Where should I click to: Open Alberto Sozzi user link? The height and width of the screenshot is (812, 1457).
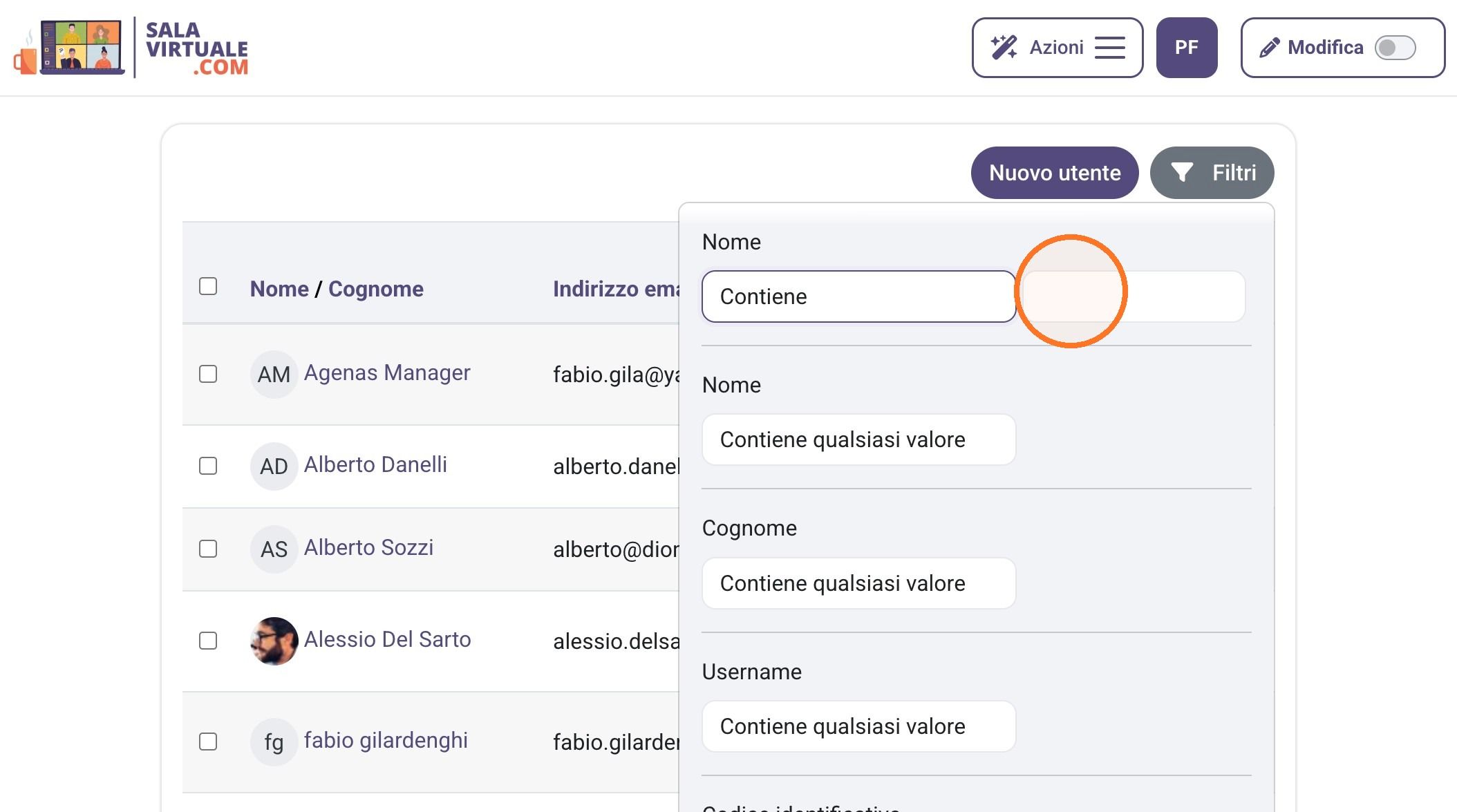pos(368,548)
